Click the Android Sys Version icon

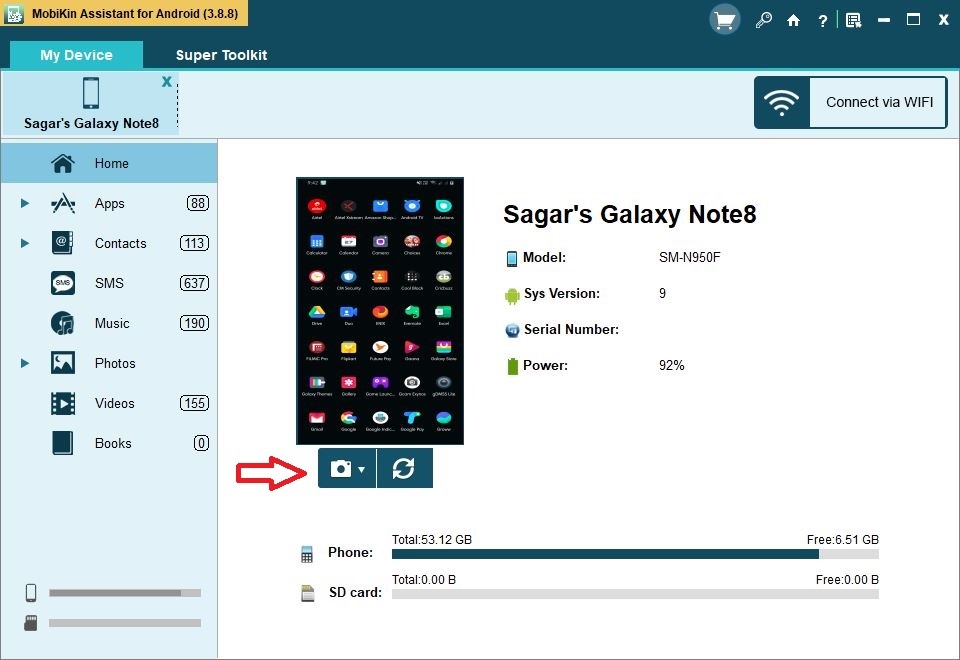(512, 295)
